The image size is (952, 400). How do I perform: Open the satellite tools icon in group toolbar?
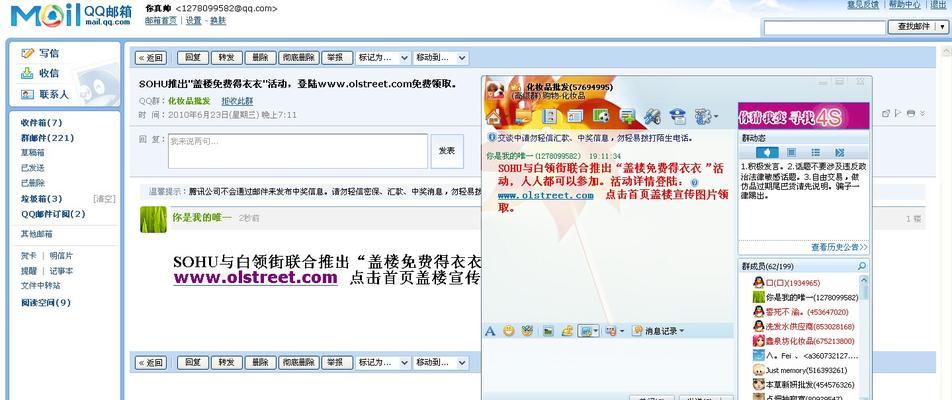pyautogui.click(x=653, y=116)
